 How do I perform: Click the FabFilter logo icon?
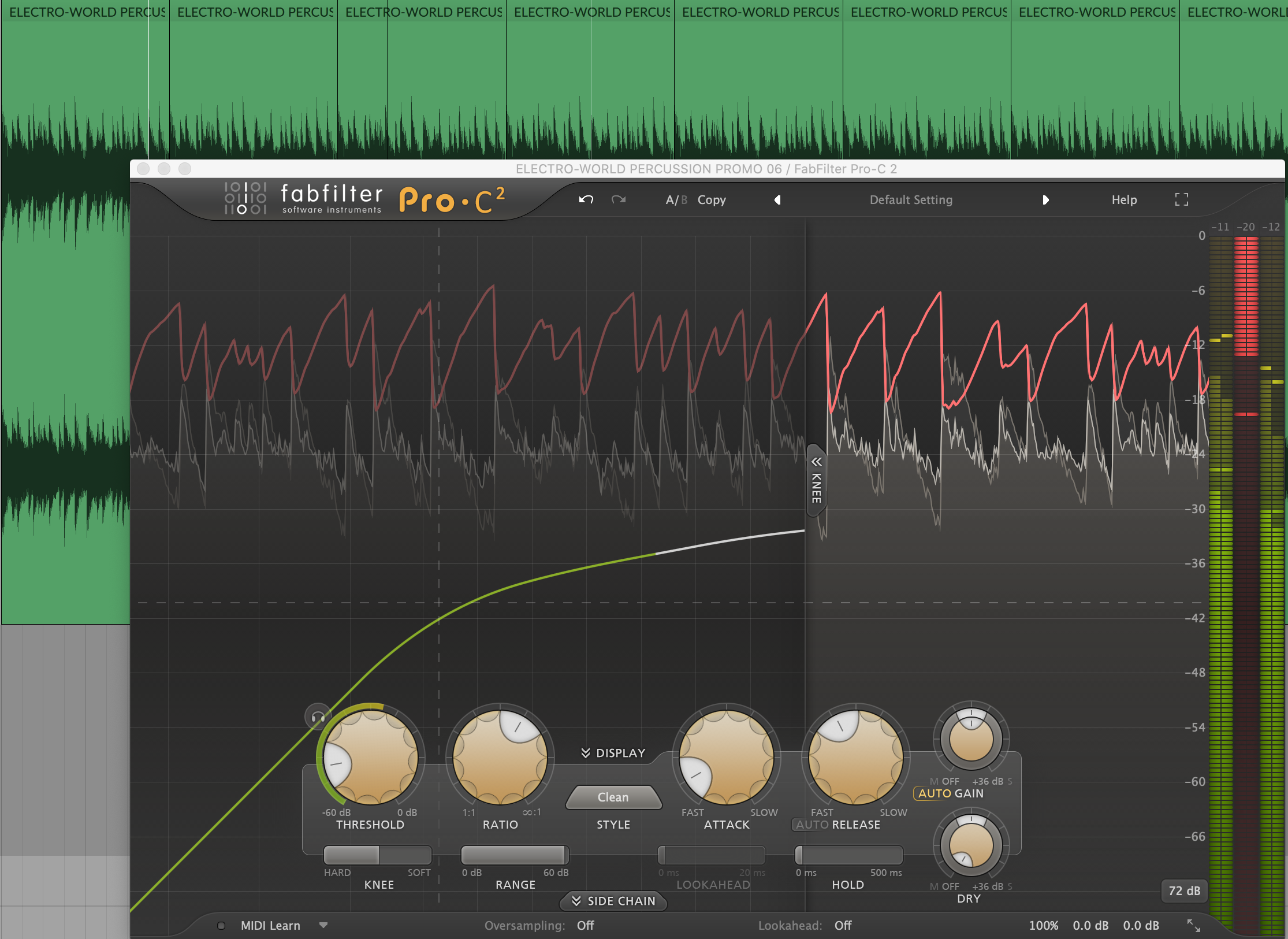pyautogui.click(x=245, y=198)
